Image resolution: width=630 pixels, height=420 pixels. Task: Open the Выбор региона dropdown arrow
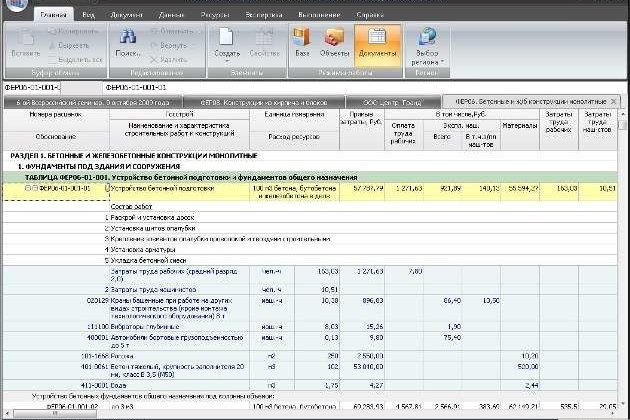(x=442, y=62)
